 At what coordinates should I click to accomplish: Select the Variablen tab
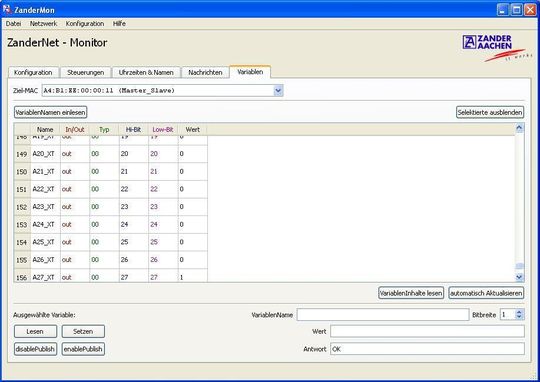250,72
